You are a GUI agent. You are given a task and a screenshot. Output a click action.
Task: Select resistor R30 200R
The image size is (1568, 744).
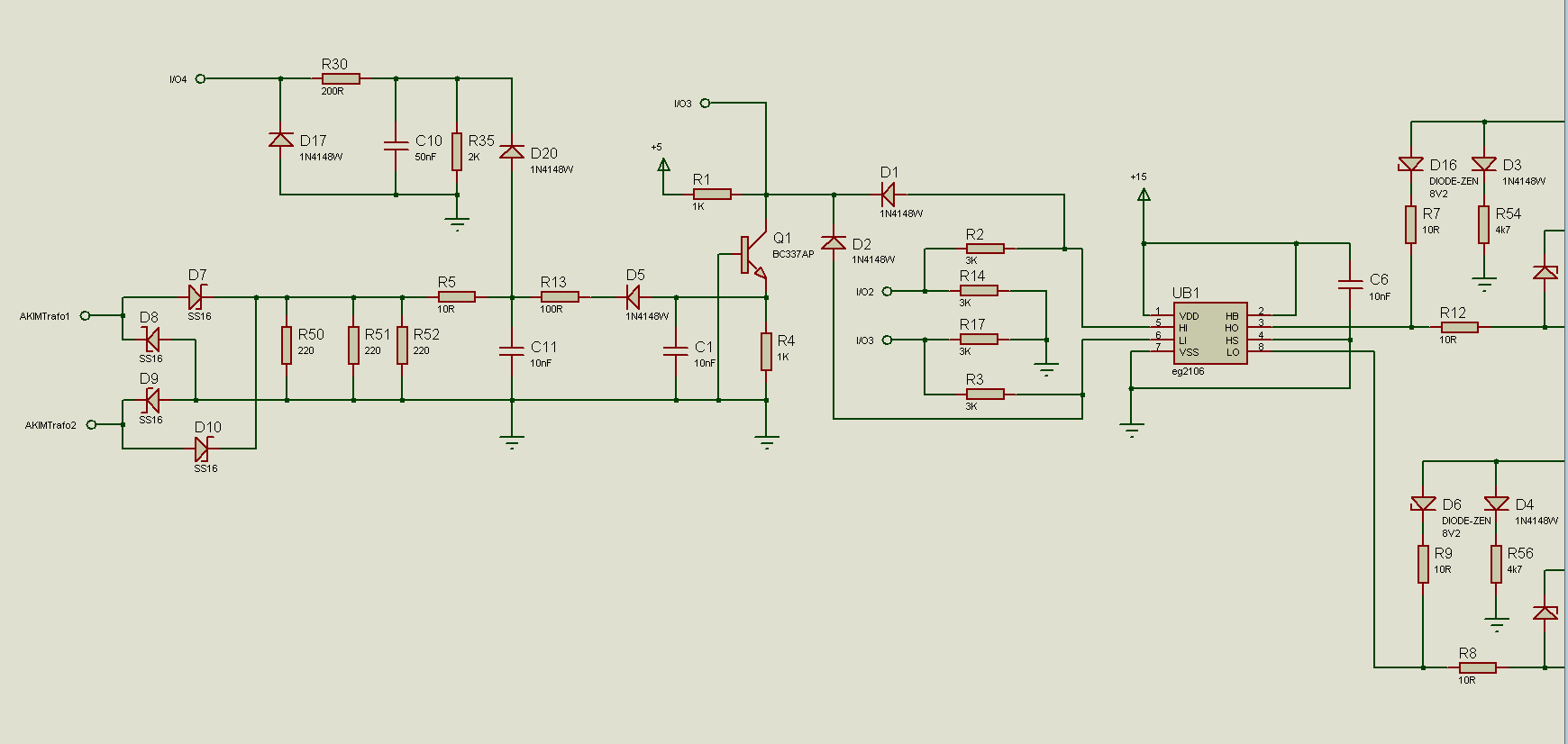341,78
